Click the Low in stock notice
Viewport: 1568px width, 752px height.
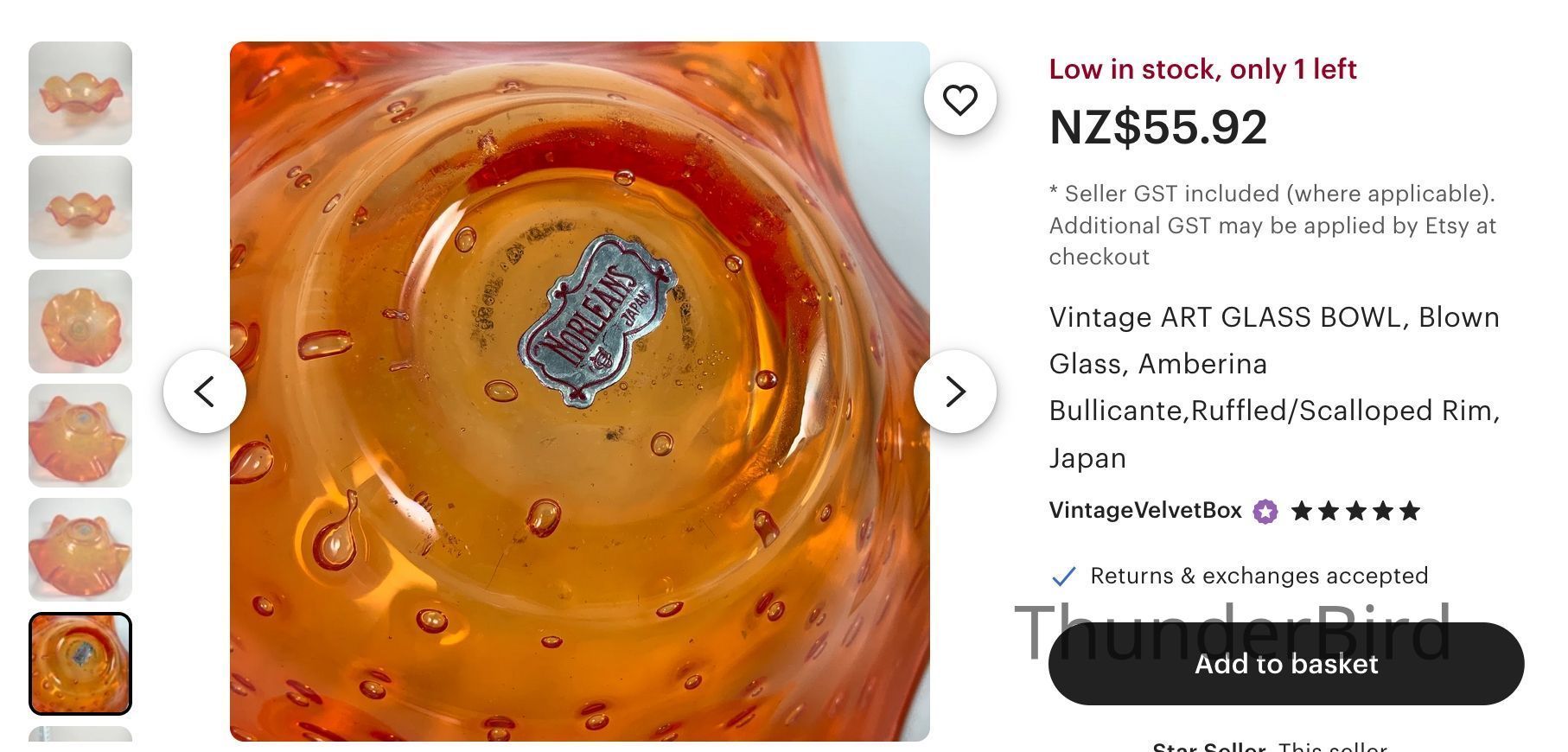[x=1202, y=69]
